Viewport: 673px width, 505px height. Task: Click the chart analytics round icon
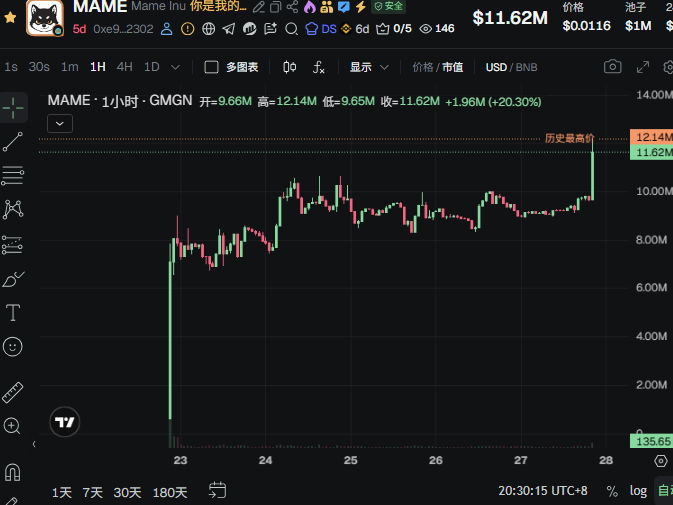249,29
